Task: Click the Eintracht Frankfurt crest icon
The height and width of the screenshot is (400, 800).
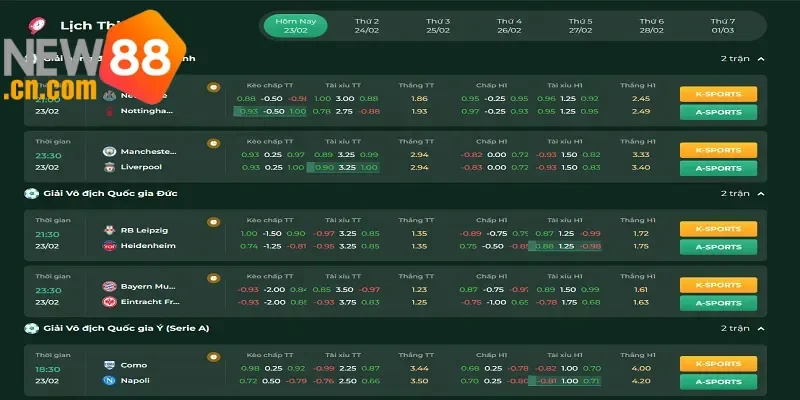Action: pyautogui.click(x=108, y=302)
